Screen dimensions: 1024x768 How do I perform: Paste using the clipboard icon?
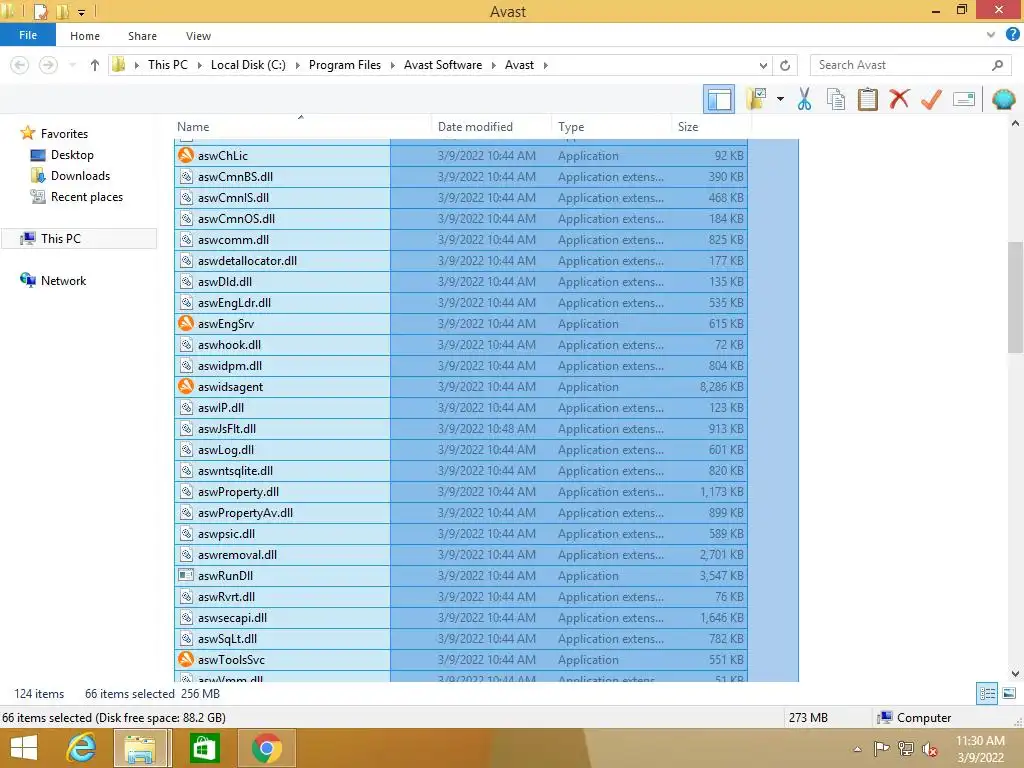(x=867, y=99)
